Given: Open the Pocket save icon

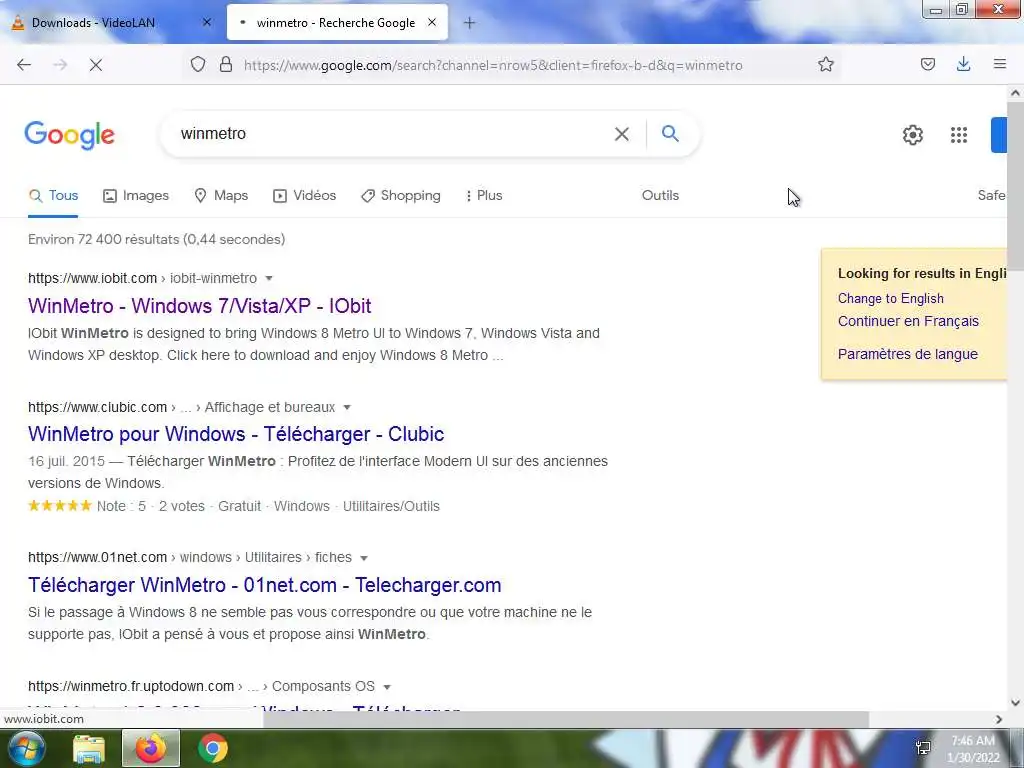Looking at the screenshot, I should [927, 64].
